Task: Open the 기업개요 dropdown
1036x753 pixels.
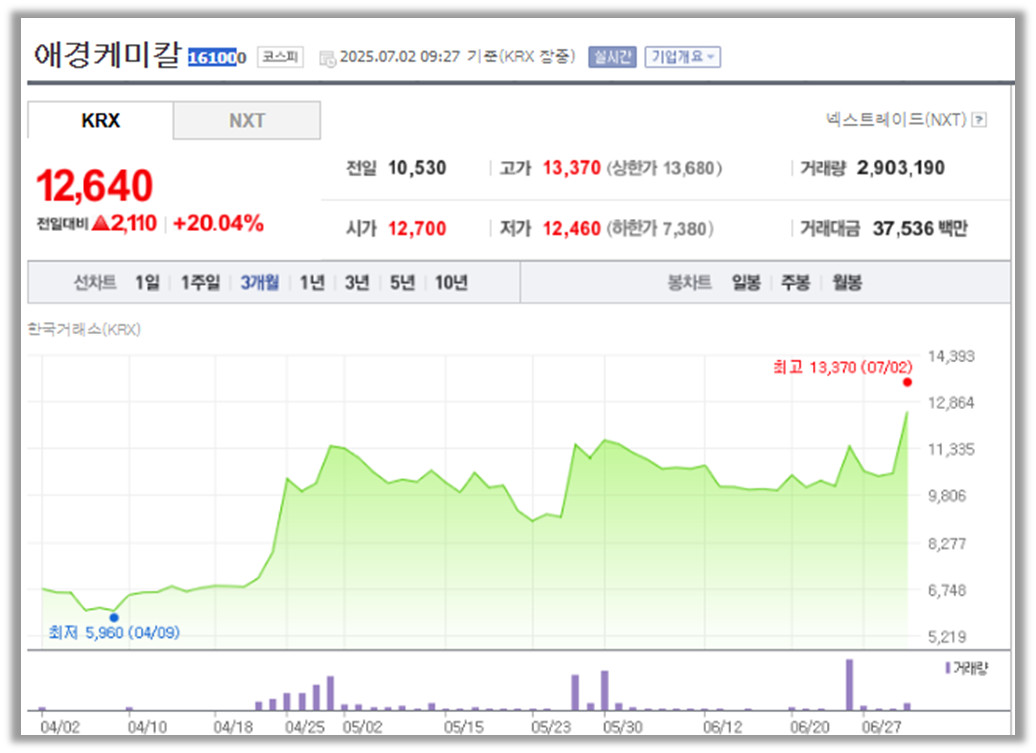Action: pyautogui.click(x=683, y=57)
